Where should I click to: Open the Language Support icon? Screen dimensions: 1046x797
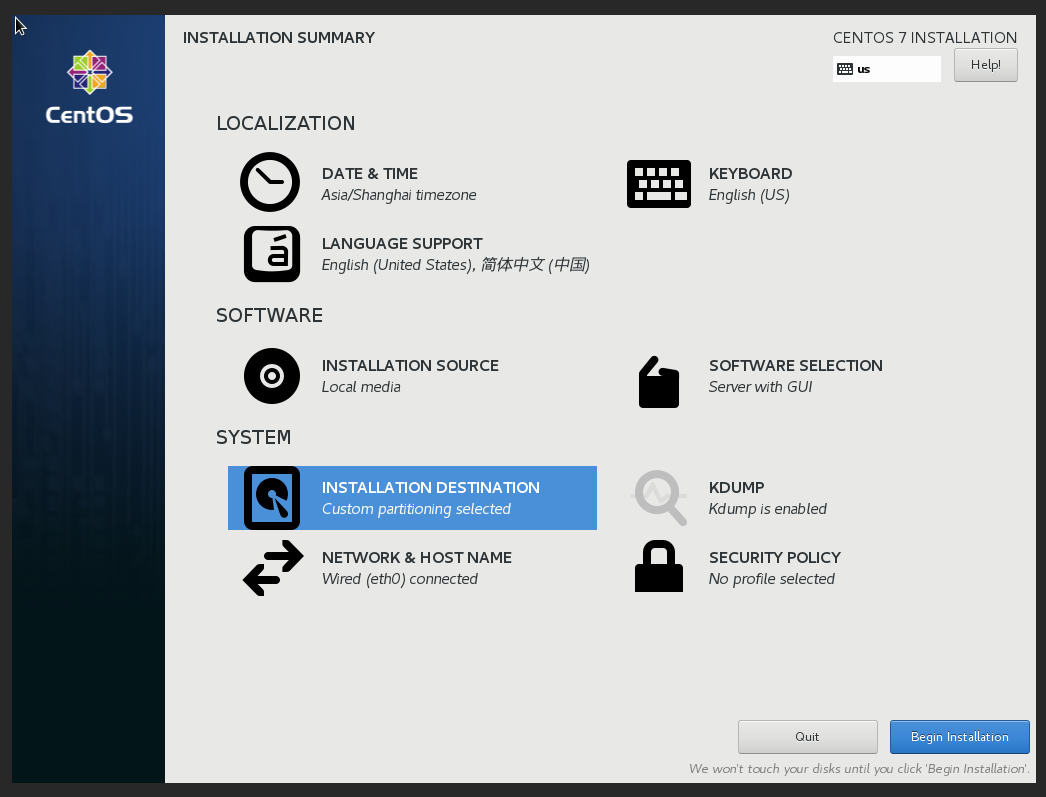[272, 254]
